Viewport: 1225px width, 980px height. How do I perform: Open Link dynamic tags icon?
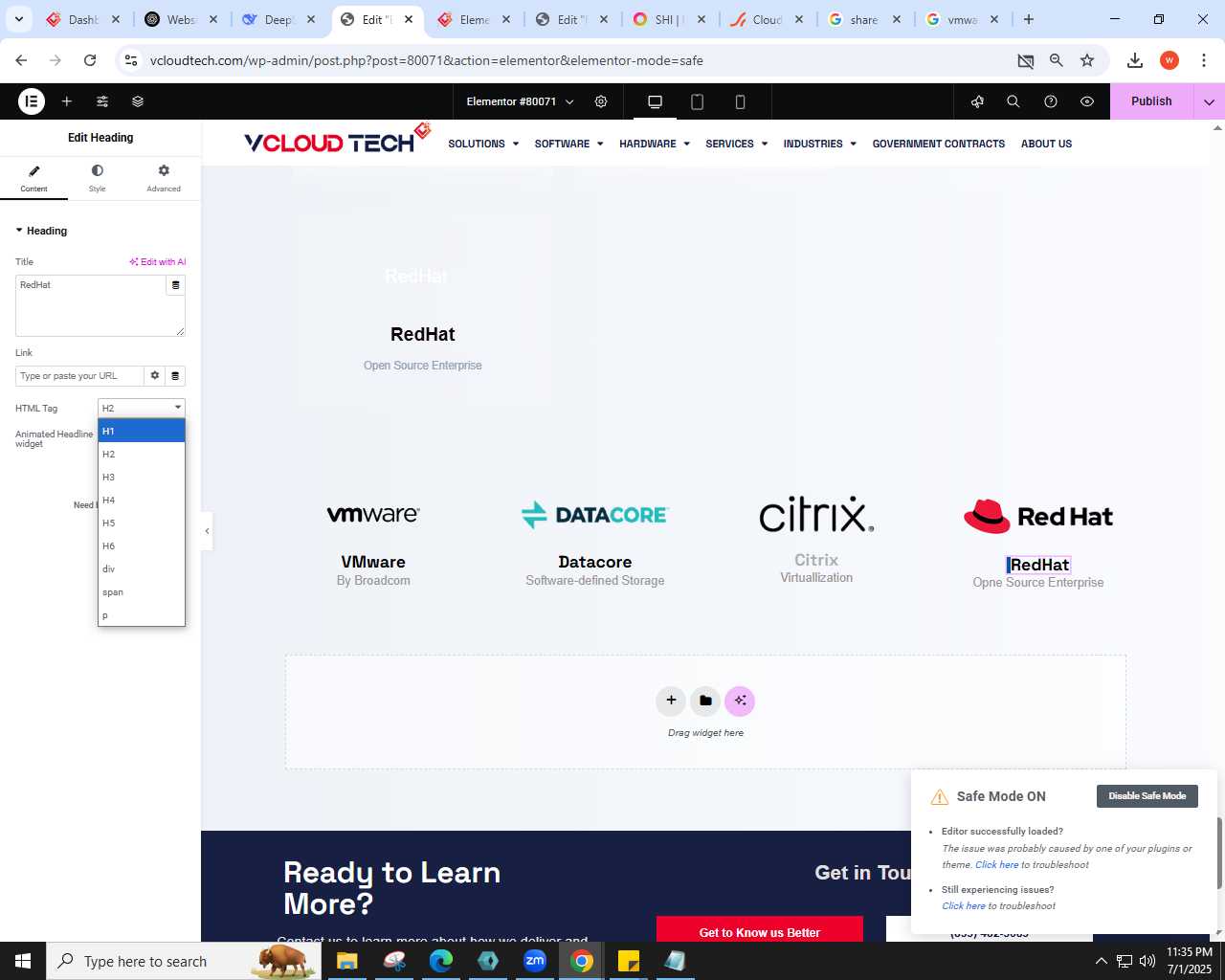pos(175,376)
